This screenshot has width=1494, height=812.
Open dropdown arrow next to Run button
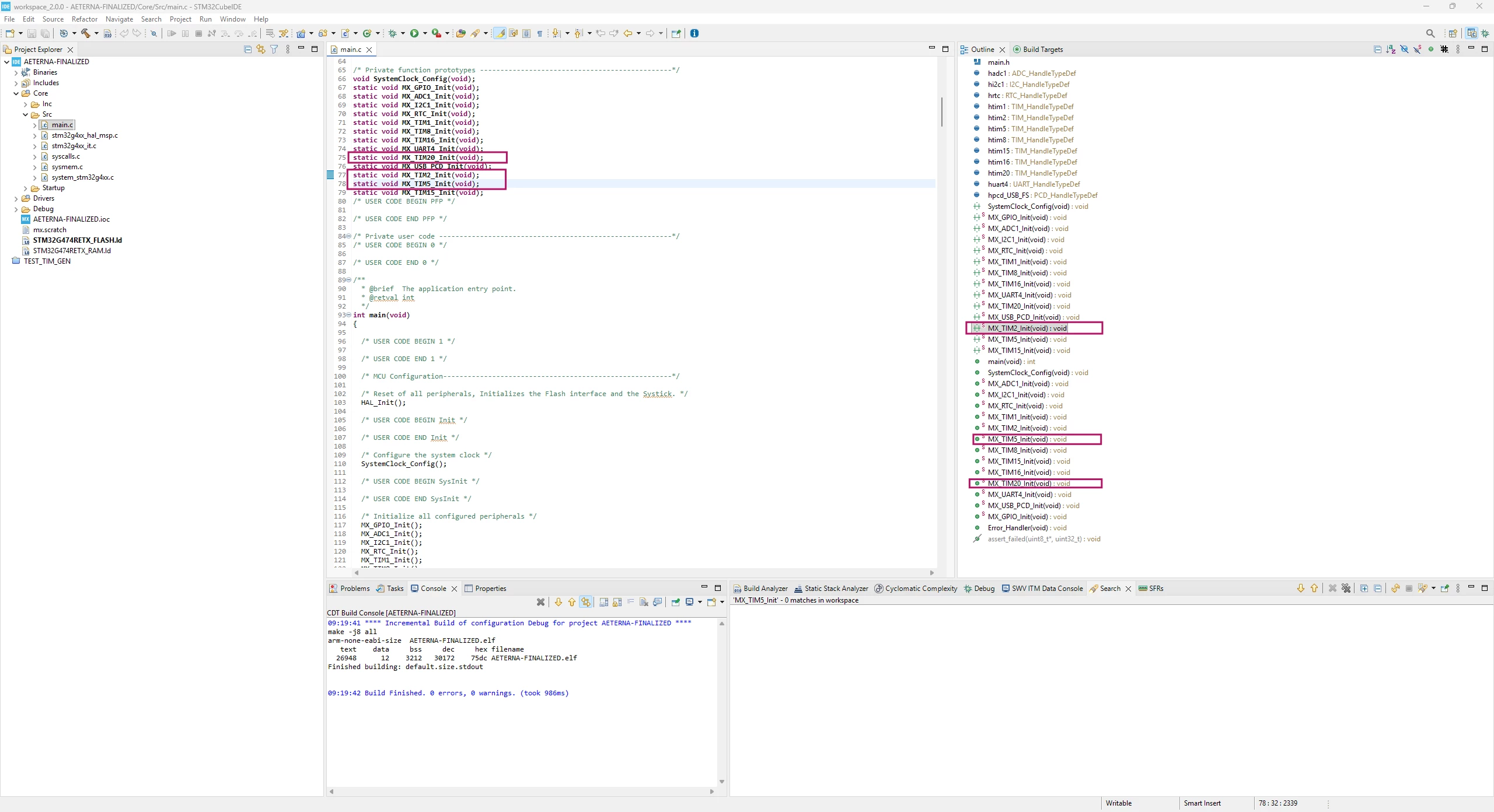[425, 33]
